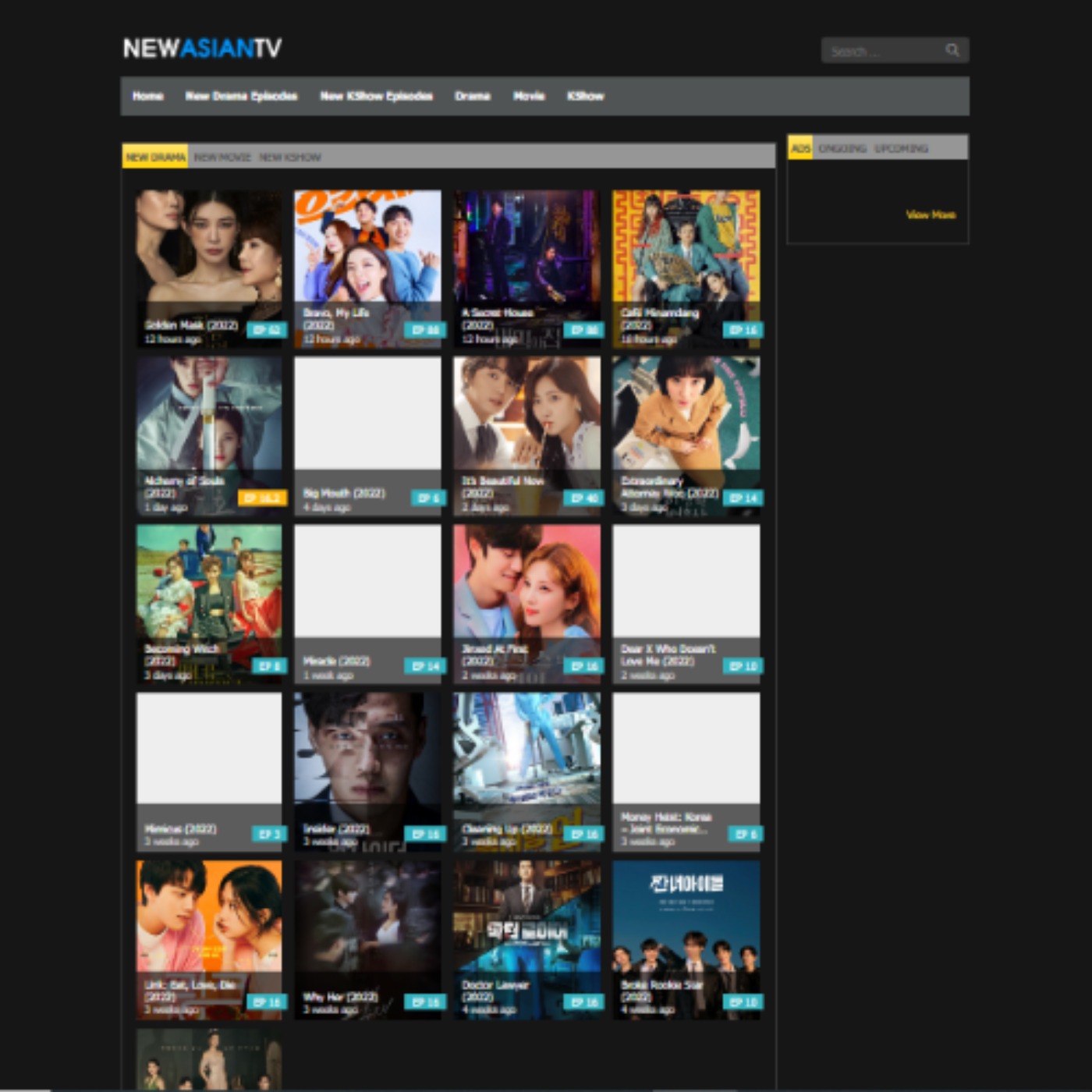This screenshot has width=1092, height=1092.
Task: Click Dear X Who Doesn't Love Me title
Action: coord(668,654)
